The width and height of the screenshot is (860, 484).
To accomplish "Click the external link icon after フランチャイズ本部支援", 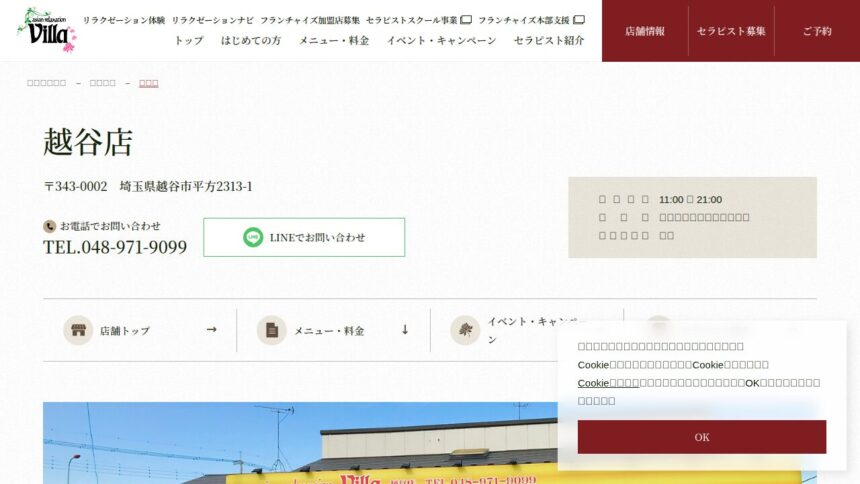I will click(x=579, y=20).
